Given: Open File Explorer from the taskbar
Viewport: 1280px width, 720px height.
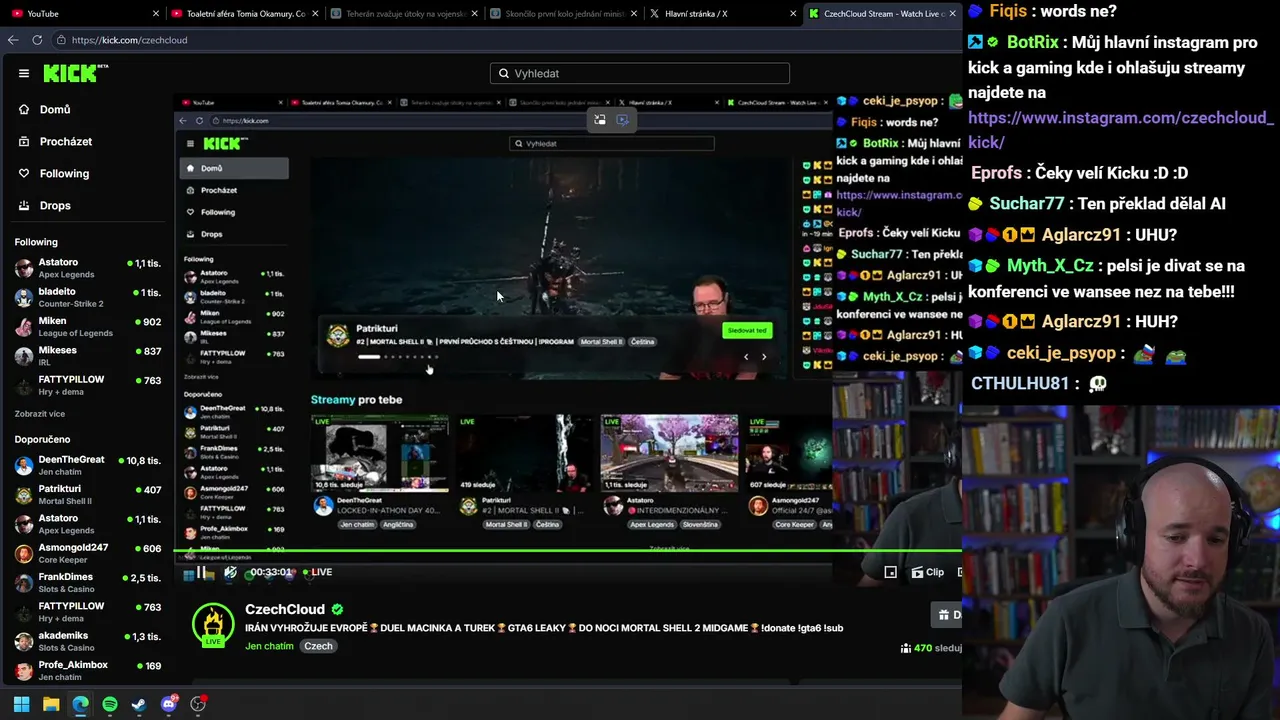Looking at the screenshot, I should point(51,704).
